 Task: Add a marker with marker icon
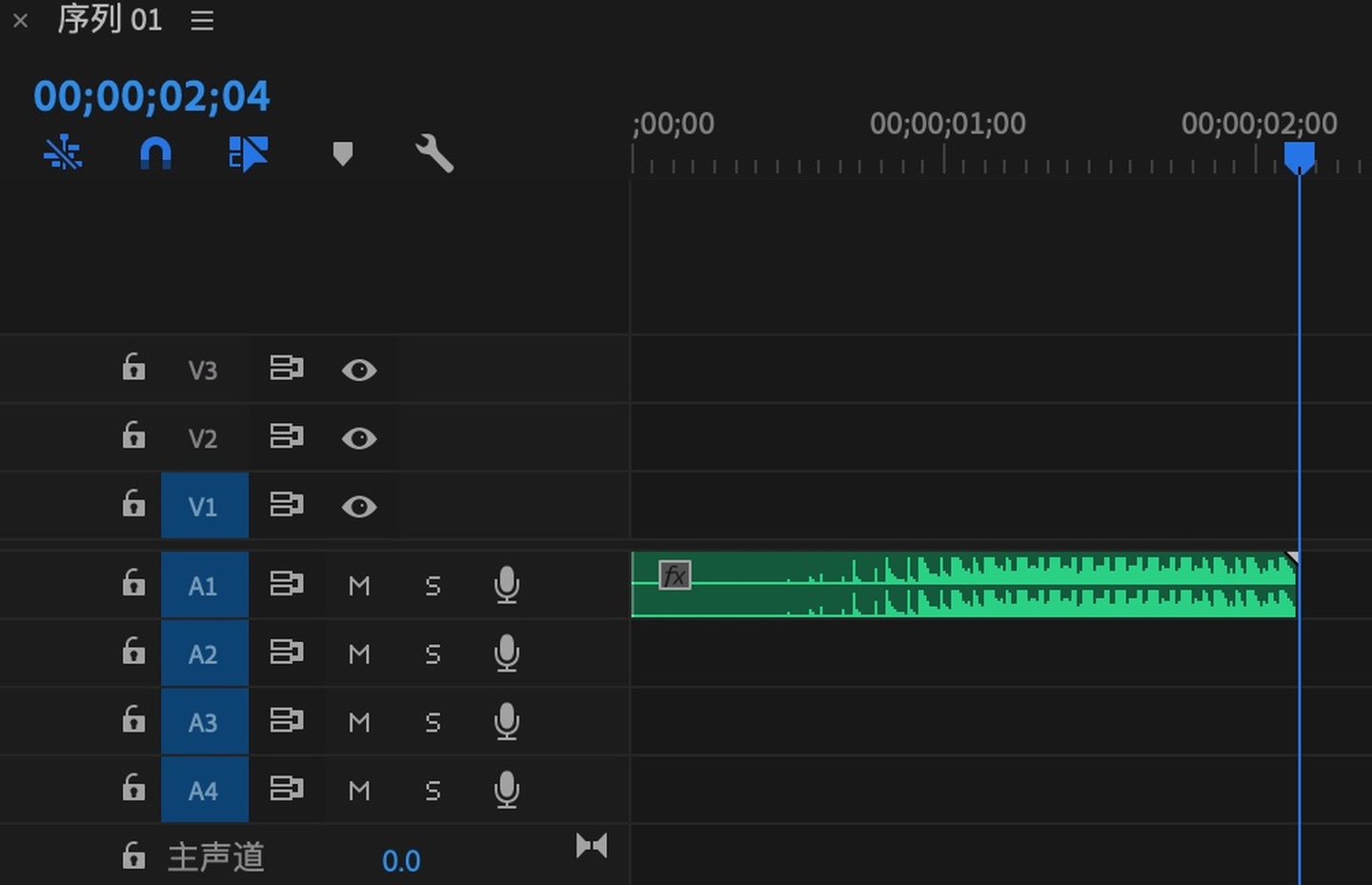(x=343, y=153)
